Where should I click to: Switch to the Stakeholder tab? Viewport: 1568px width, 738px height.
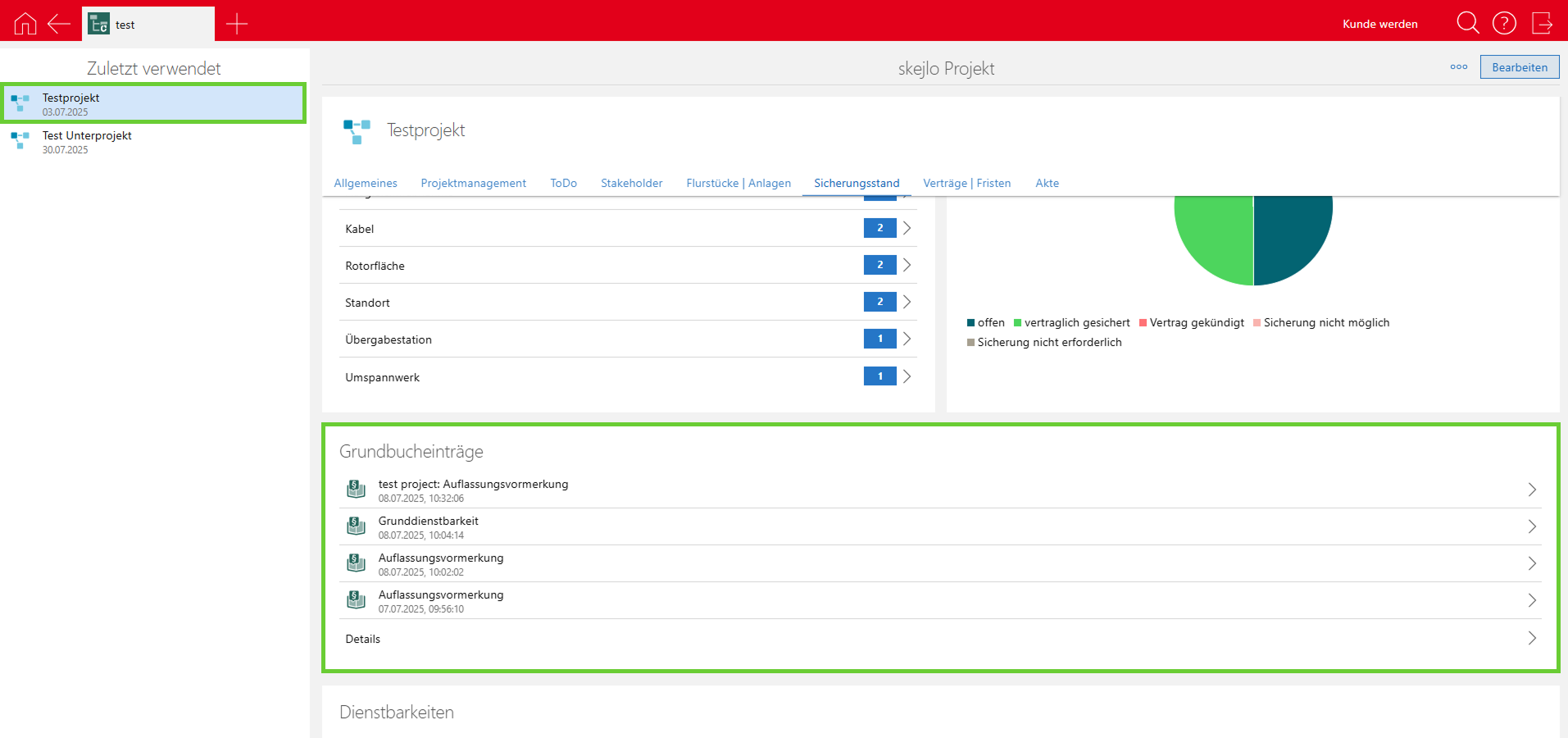tap(631, 183)
